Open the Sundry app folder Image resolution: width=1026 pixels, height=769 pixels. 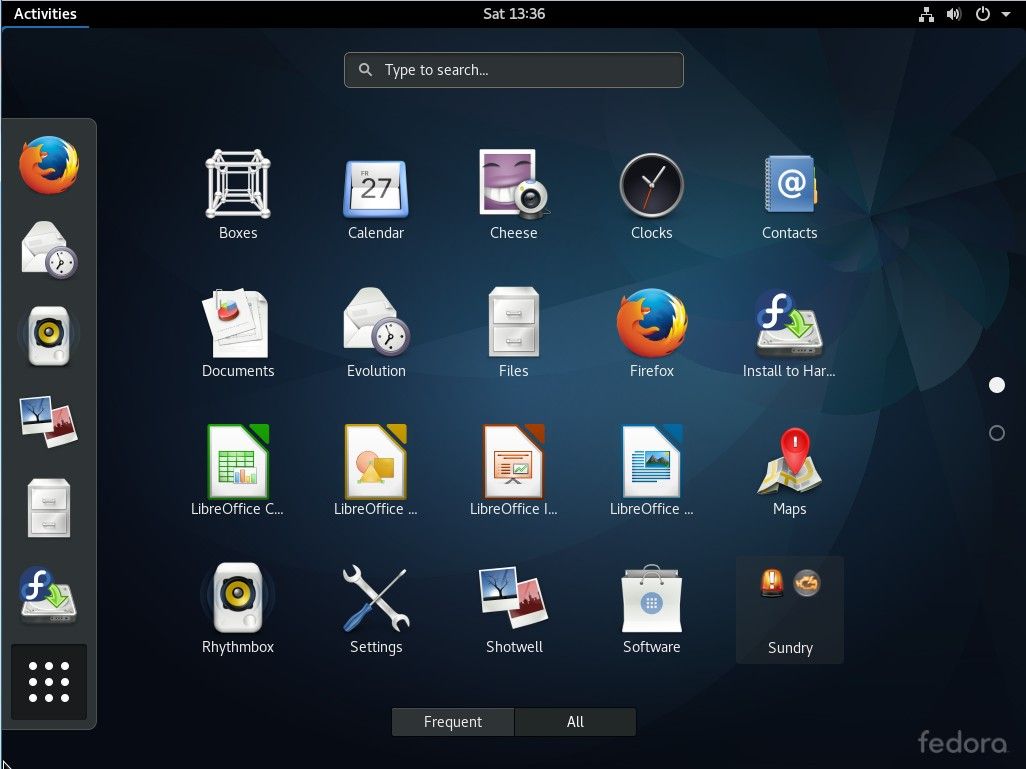790,610
